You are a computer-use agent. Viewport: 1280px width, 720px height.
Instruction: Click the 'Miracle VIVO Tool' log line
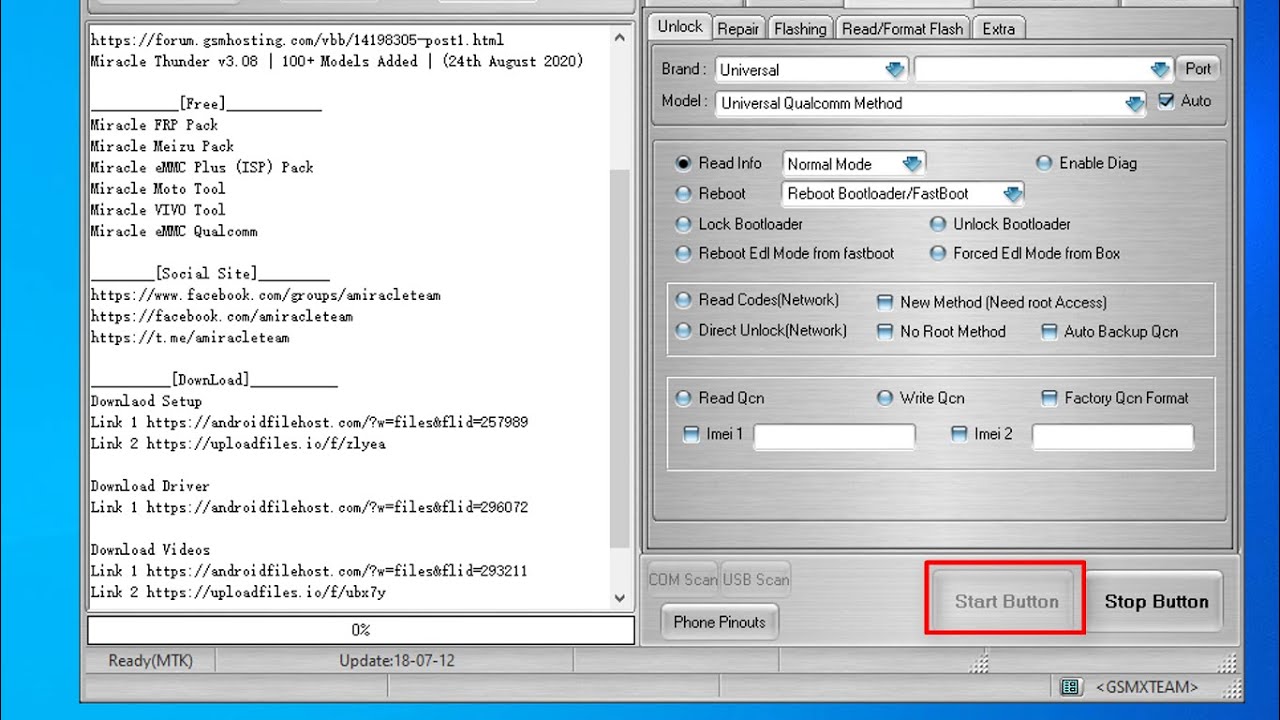(x=158, y=210)
